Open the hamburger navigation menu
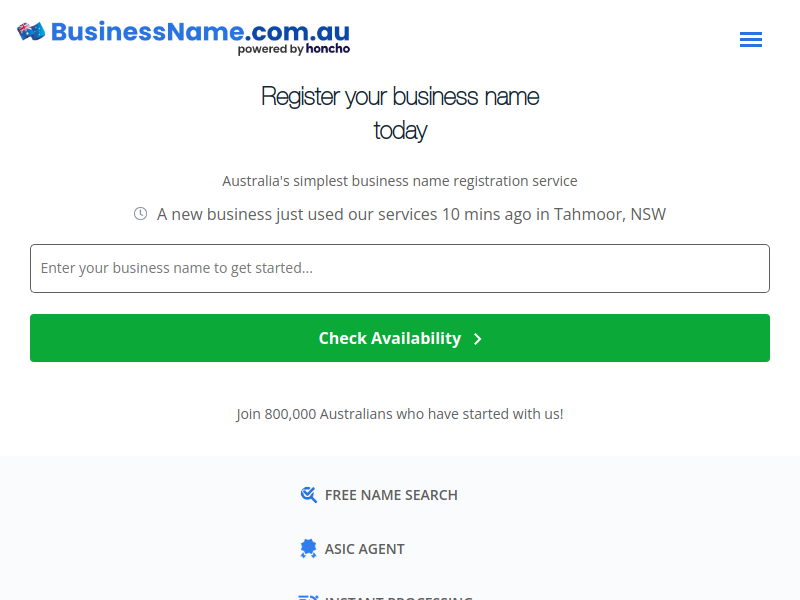Image resolution: width=800 pixels, height=600 pixels. [x=751, y=39]
